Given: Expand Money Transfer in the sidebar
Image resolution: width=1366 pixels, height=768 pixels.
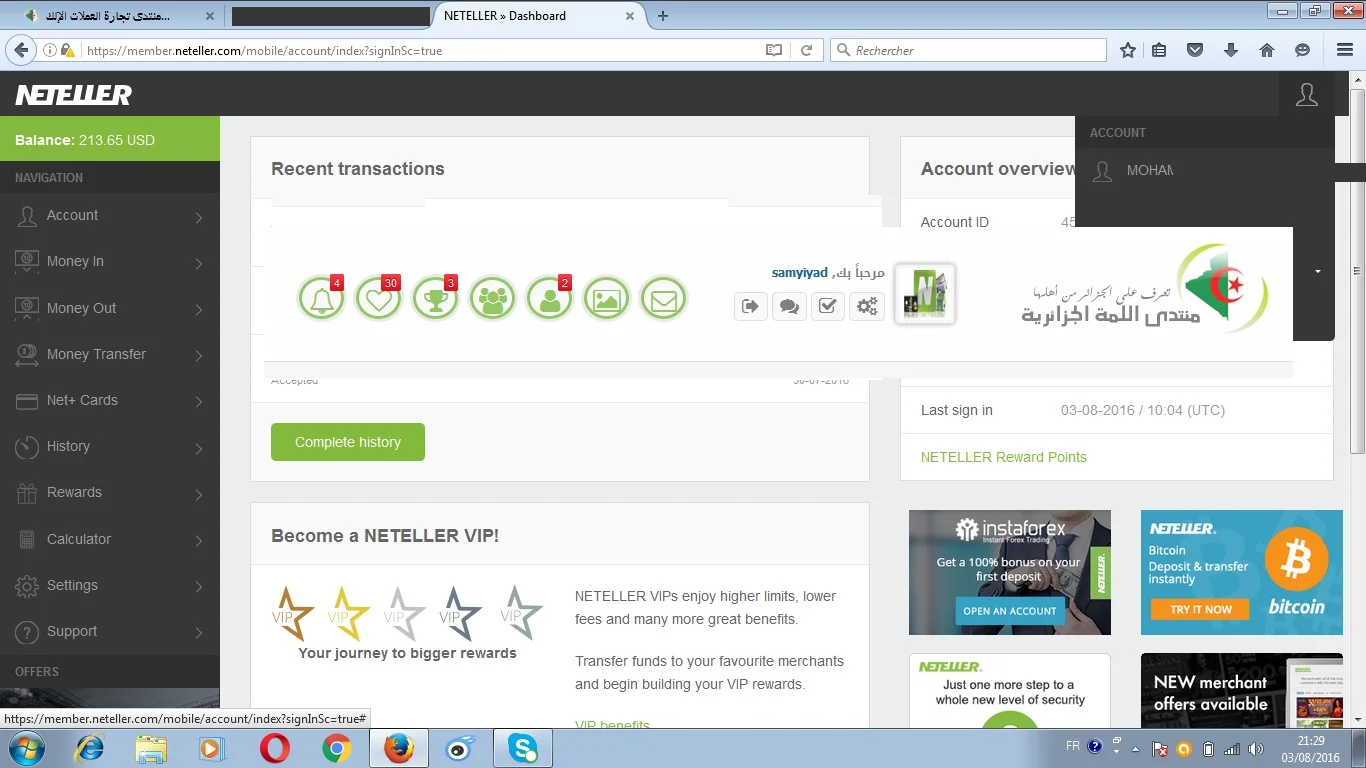Looking at the screenshot, I should coord(110,355).
